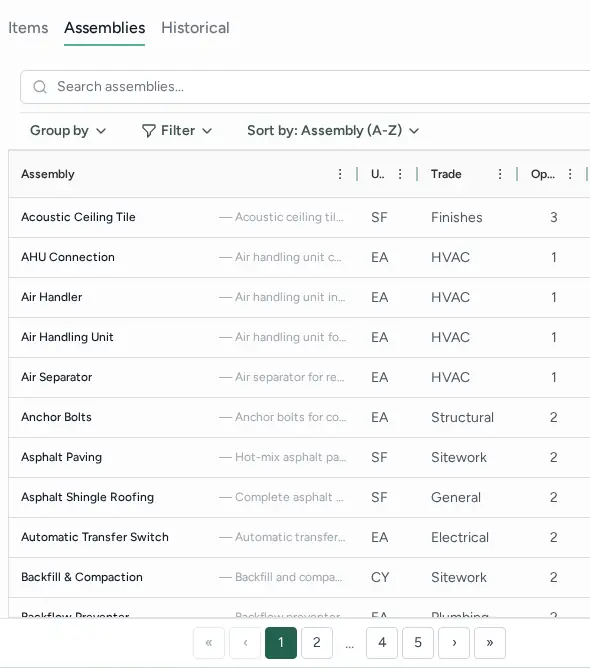This screenshot has height=668, width=590.
Task: Open the Assembly column options menu
Action: click(340, 174)
